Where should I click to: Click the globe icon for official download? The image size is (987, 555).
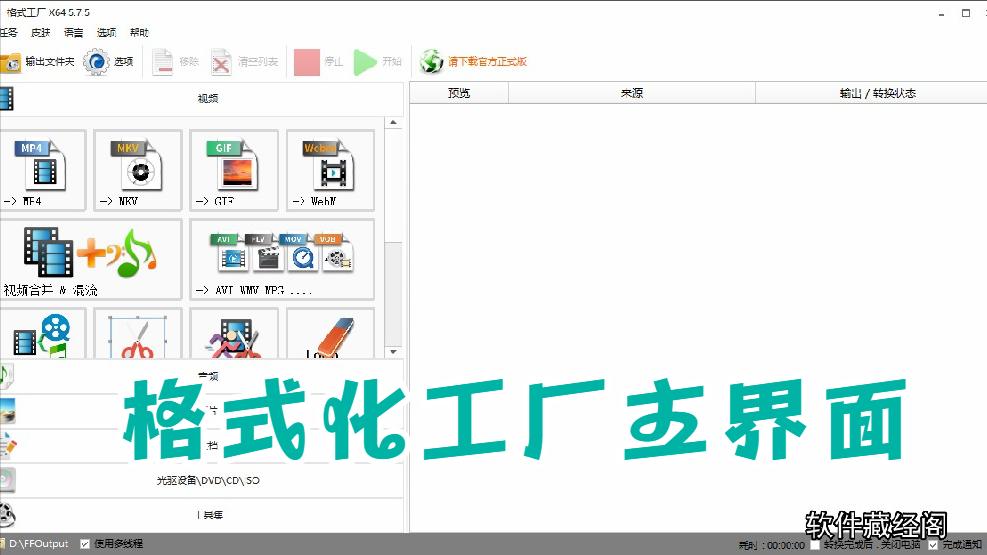(x=432, y=62)
